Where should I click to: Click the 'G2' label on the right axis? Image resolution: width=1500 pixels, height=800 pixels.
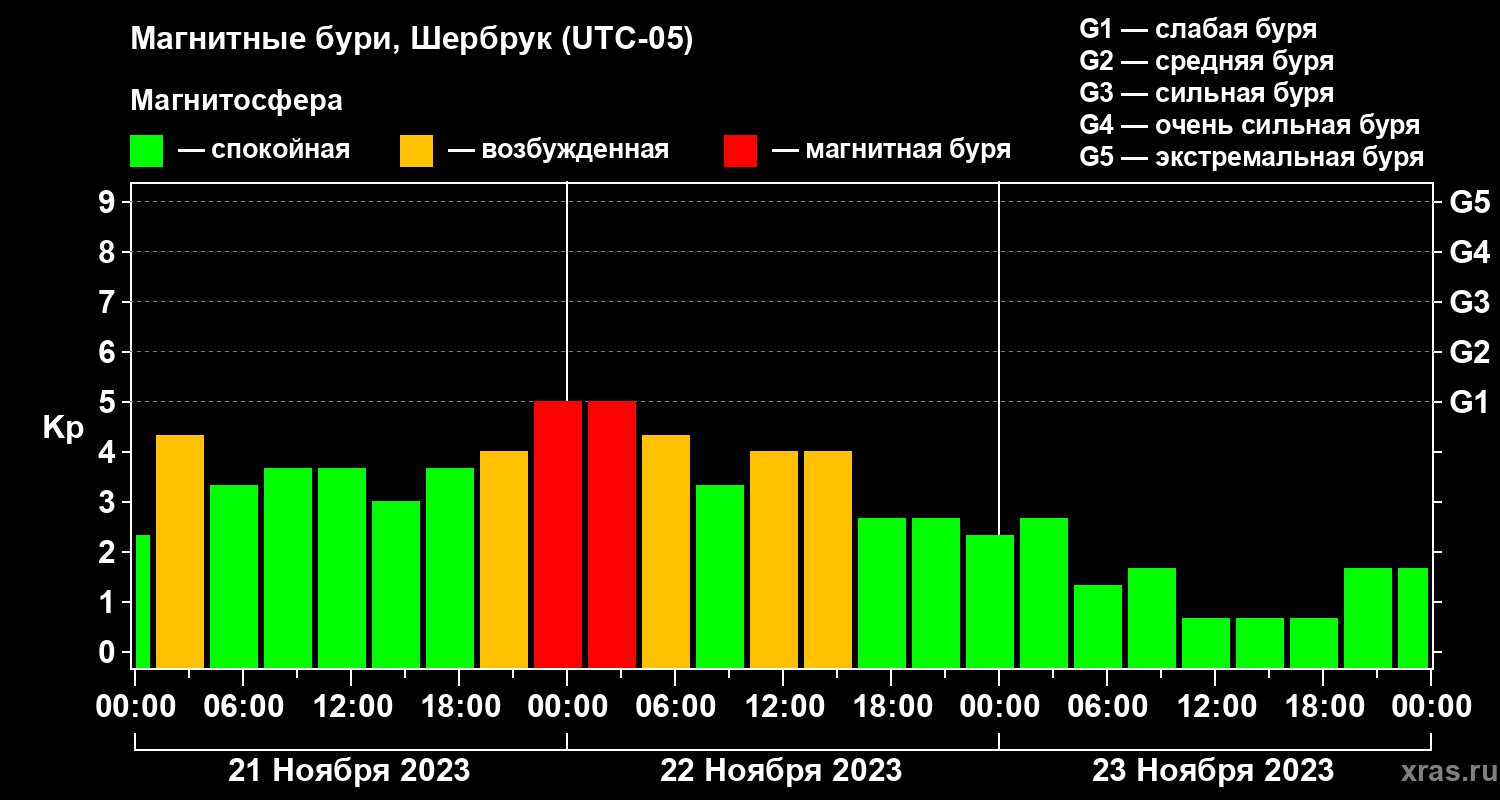1469,352
